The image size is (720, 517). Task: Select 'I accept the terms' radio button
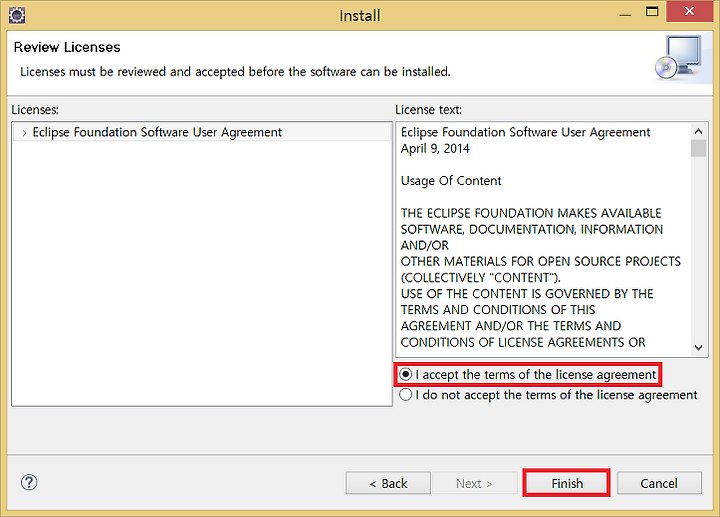pyautogui.click(x=405, y=374)
